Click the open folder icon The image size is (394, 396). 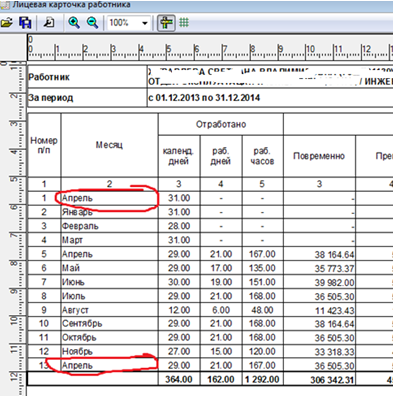pyautogui.click(x=6, y=23)
